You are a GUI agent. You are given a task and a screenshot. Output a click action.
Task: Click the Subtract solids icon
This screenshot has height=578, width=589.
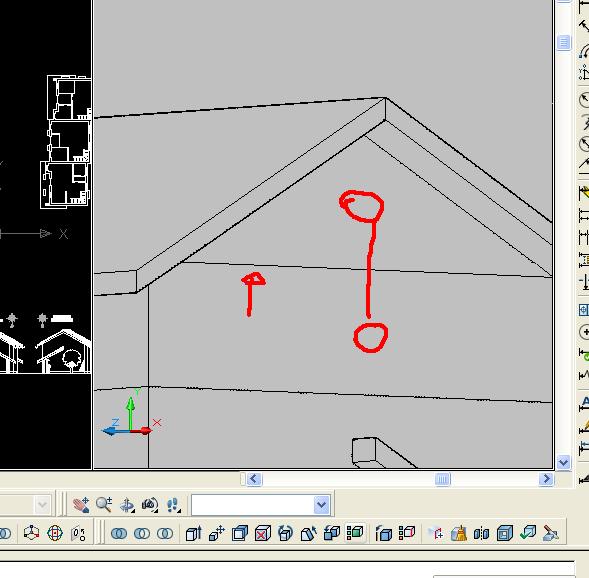[x=142, y=533]
